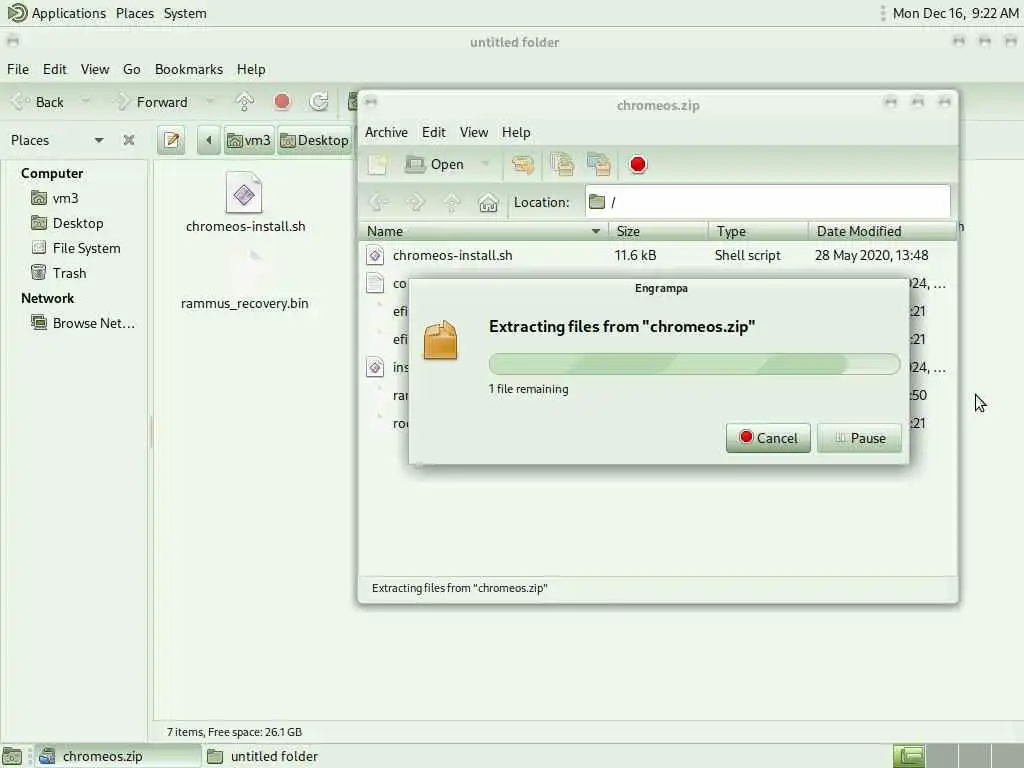
Task: Open Edit menu in Engrampa window
Action: 434,133
